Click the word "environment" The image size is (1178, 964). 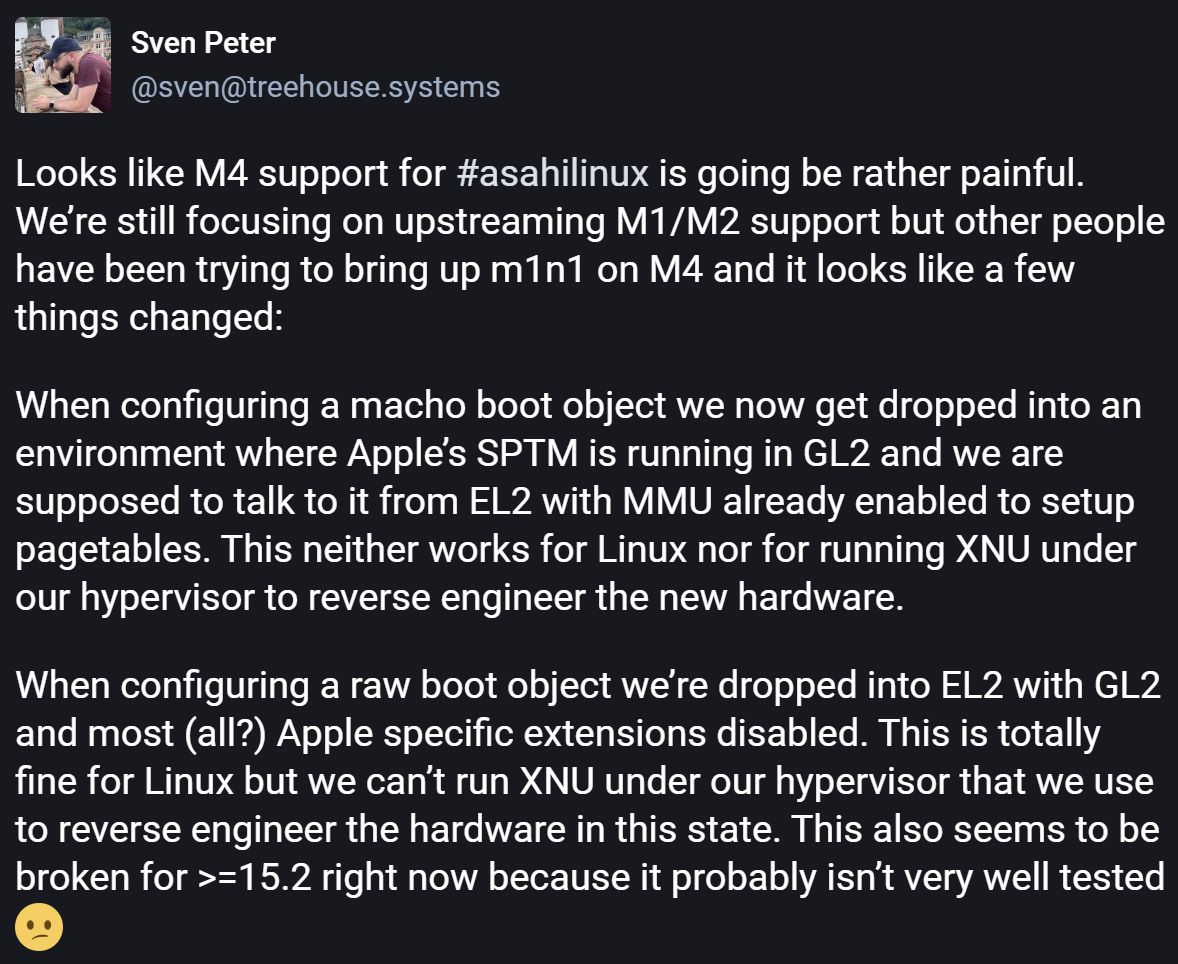pos(120,454)
